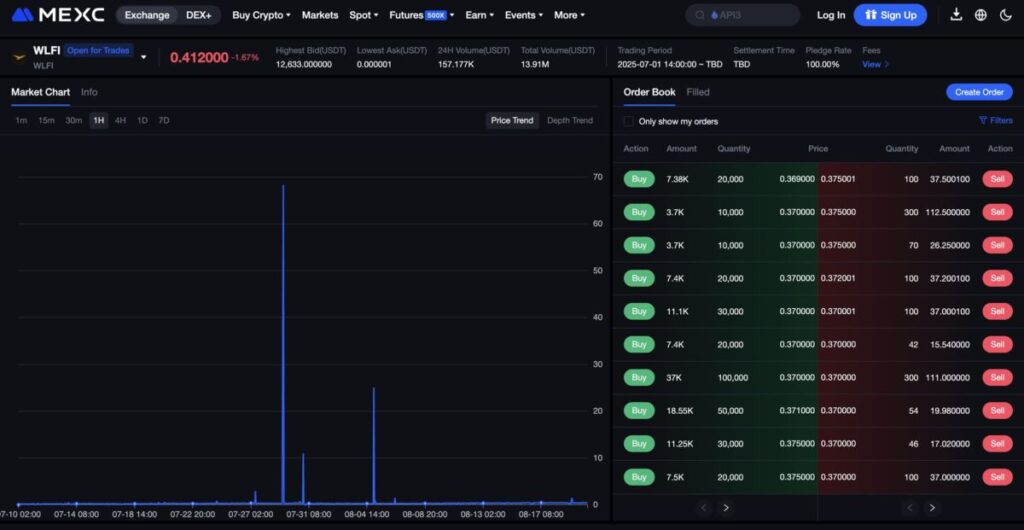Click Buy on the 11.25K amount row

pyautogui.click(x=639, y=444)
